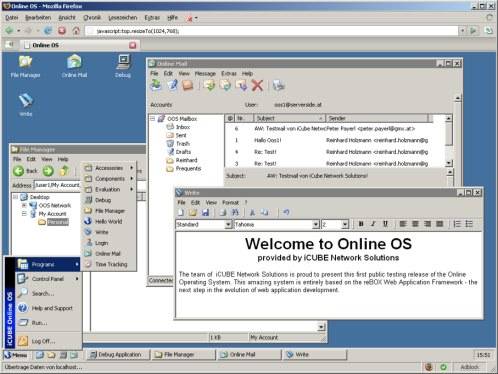Viewport: 498px width, 374px height.
Task: Click Firefox reload button
Action: tap(48, 31)
